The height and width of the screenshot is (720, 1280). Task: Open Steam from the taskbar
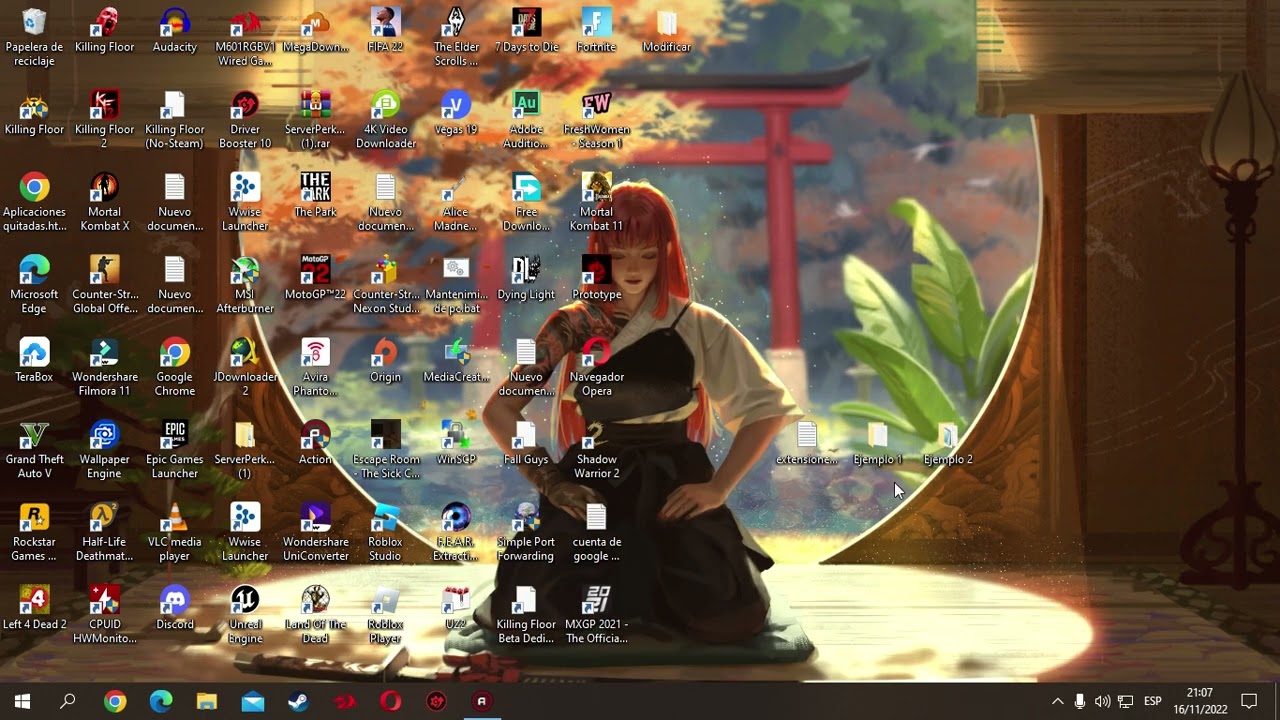point(298,701)
